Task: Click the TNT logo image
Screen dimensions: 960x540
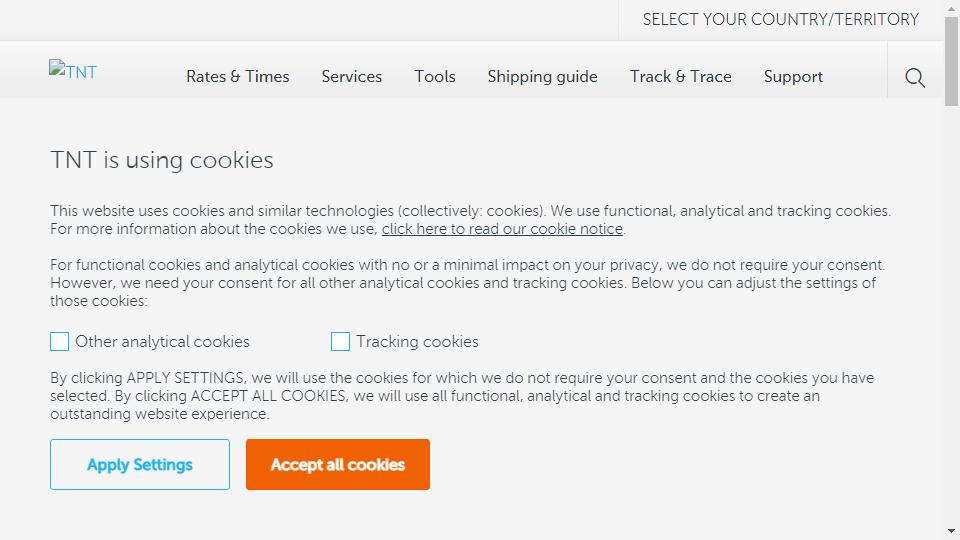Action: (73, 71)
